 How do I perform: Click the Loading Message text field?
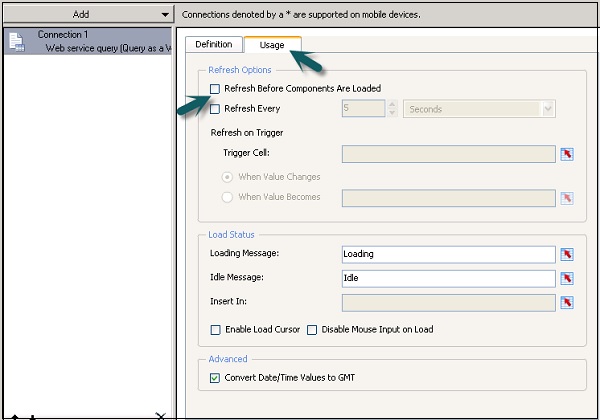click(x=447, y=254)
